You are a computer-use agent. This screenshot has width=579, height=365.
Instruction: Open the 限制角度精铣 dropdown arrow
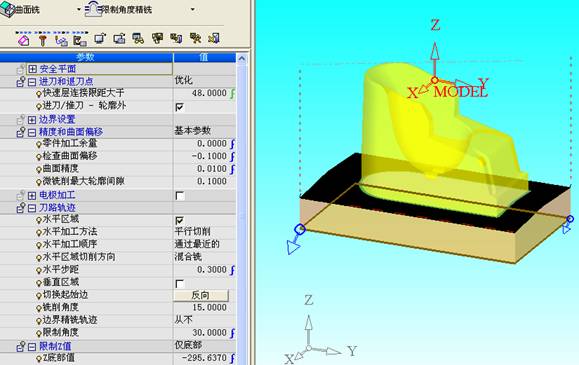192,10
